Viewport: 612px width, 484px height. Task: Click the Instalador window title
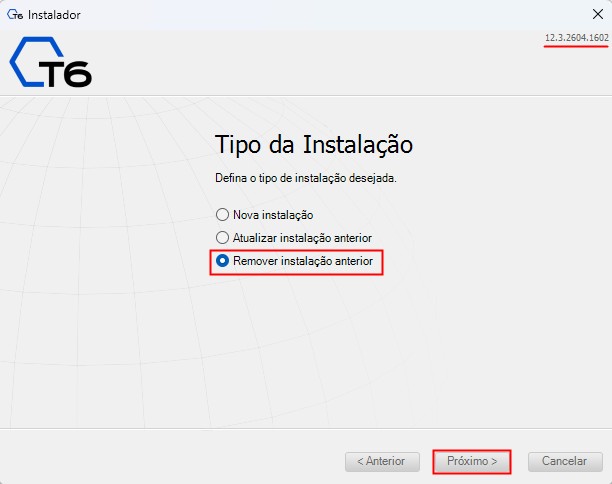54,15
